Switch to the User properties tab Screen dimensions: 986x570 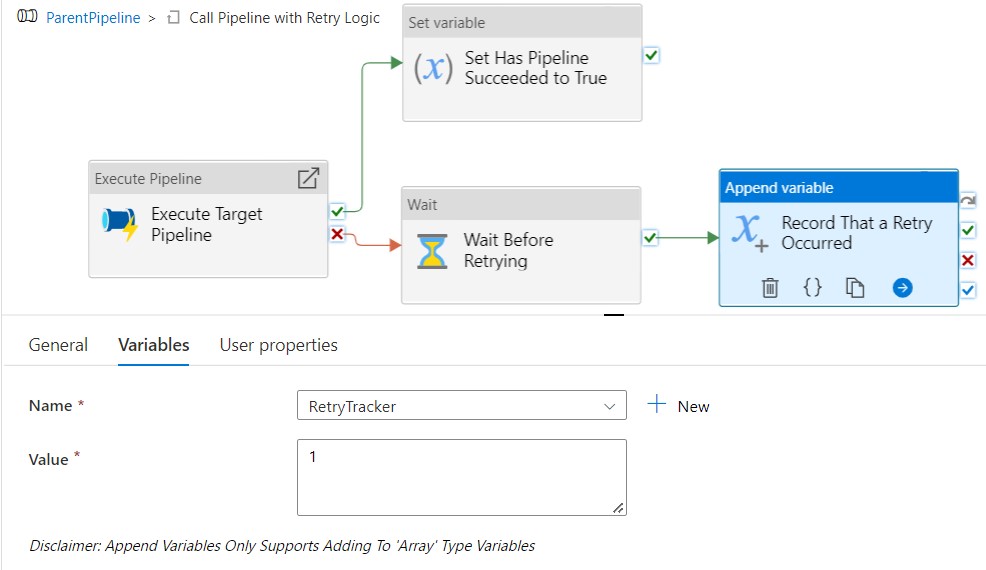click(279, 345)
